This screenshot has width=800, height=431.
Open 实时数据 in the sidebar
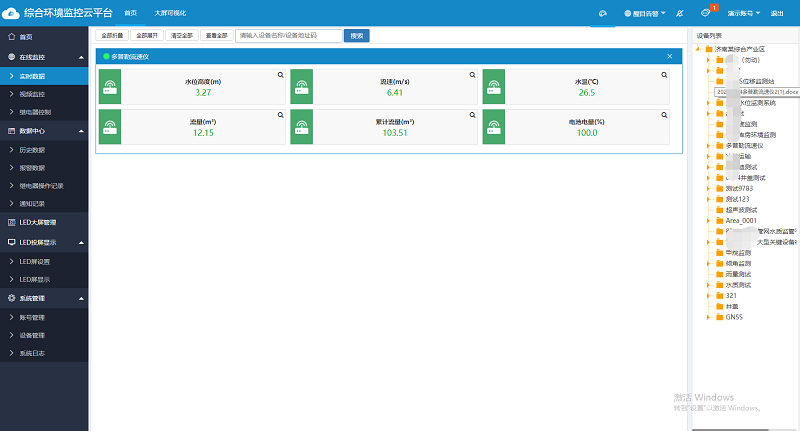[44, 76]
